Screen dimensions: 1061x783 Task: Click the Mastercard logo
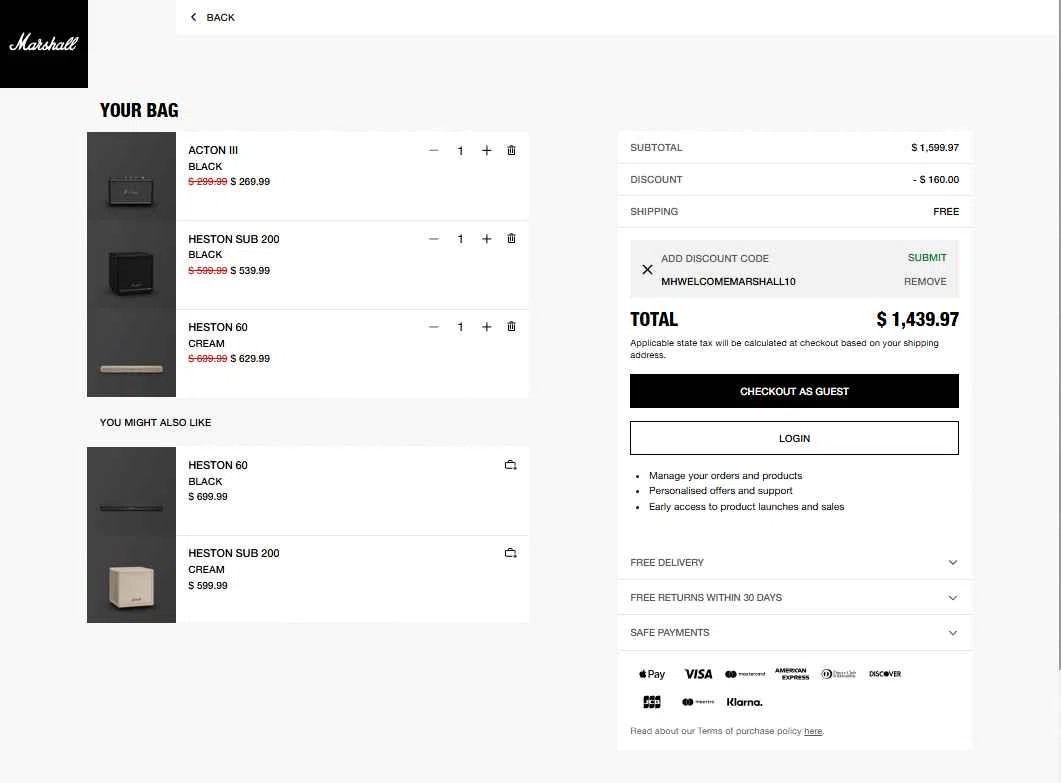745,674
